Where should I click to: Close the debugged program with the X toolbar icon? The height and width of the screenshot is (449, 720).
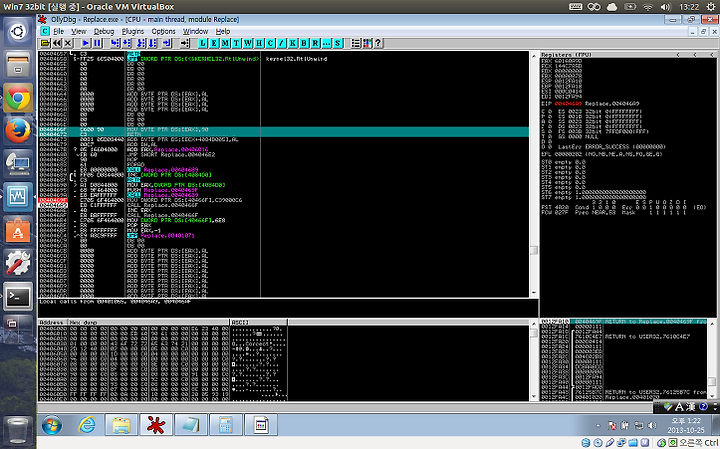click(68, 43)
